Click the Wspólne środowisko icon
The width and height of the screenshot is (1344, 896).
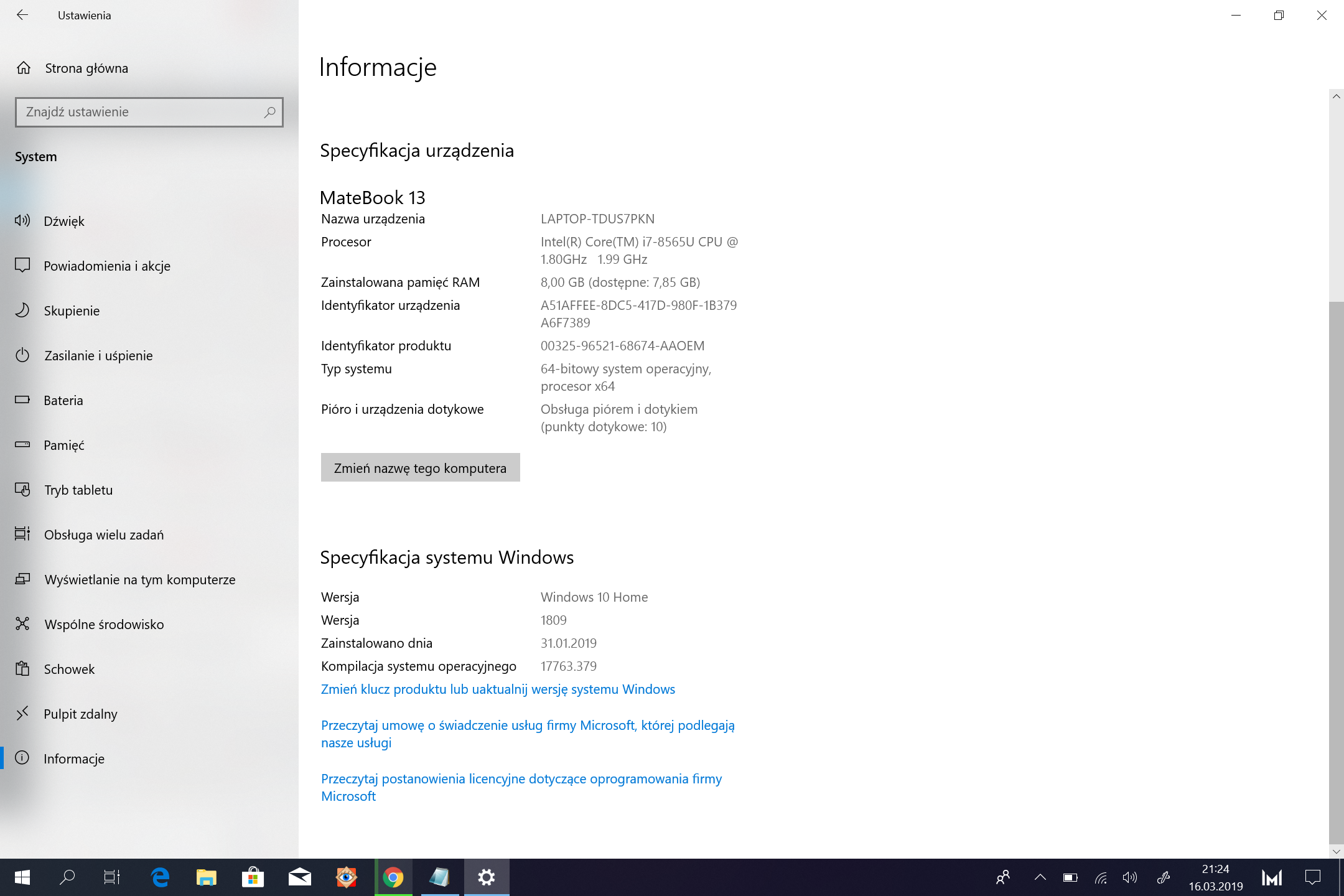tap(22, 623)
